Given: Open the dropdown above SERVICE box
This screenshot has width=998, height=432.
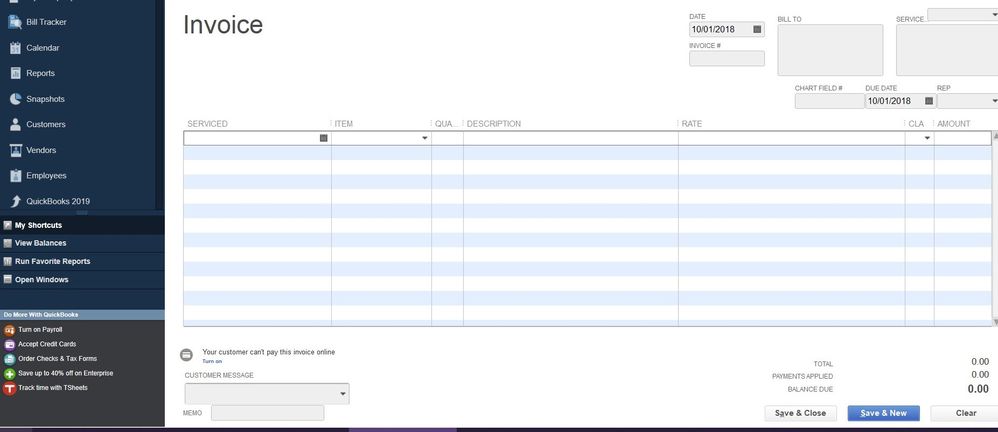Looking at the screenshot, I should pyautogui.click(x=962, y=14).
